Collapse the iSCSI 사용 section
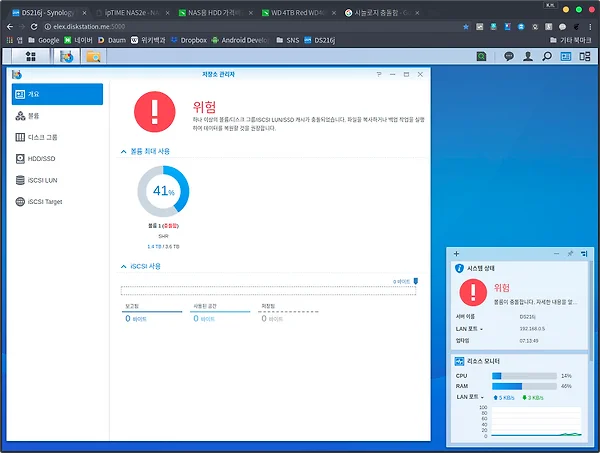Viewport: 600px width, 453px height. (123, 265)
